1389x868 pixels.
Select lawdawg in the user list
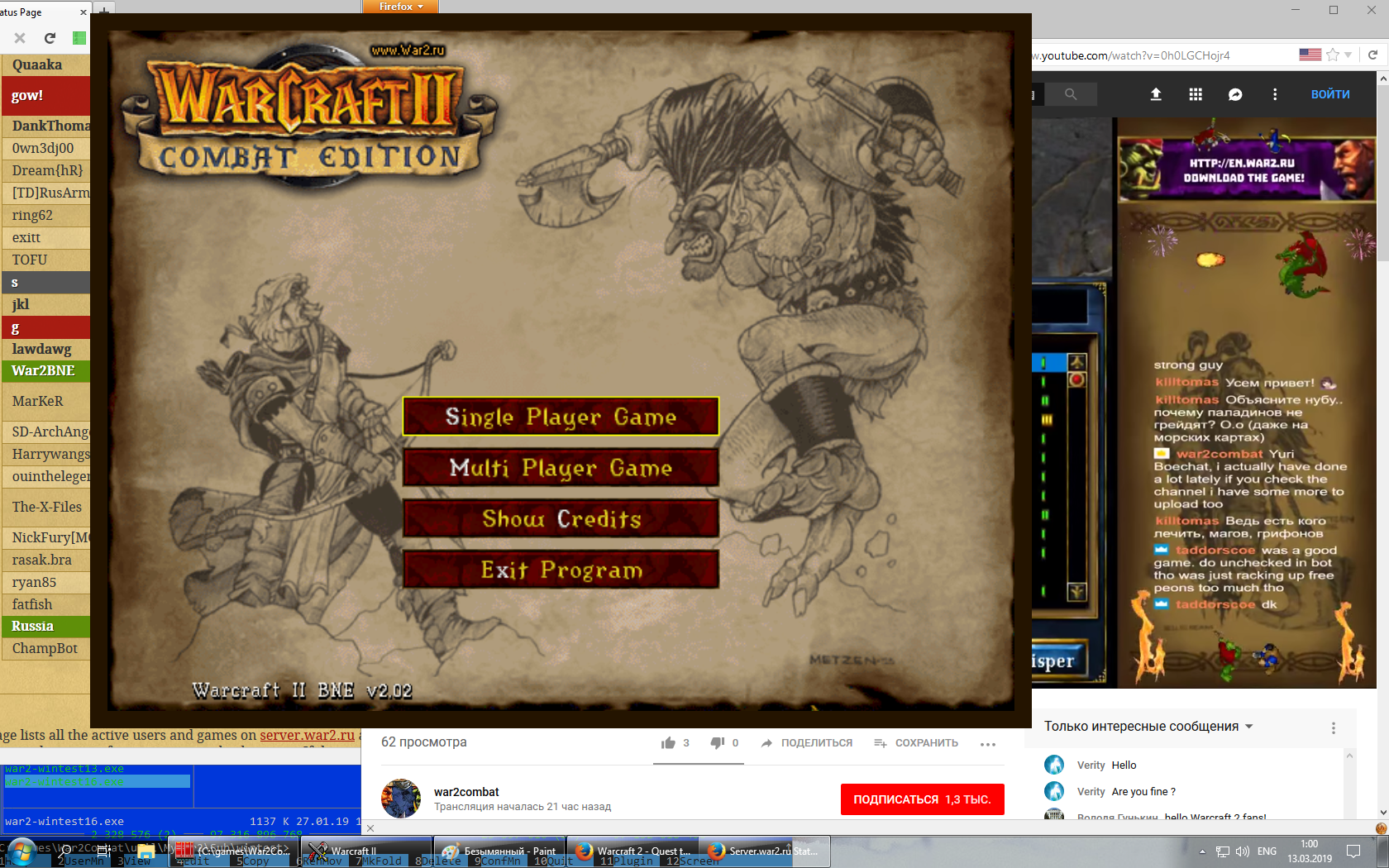pos(45,349)
